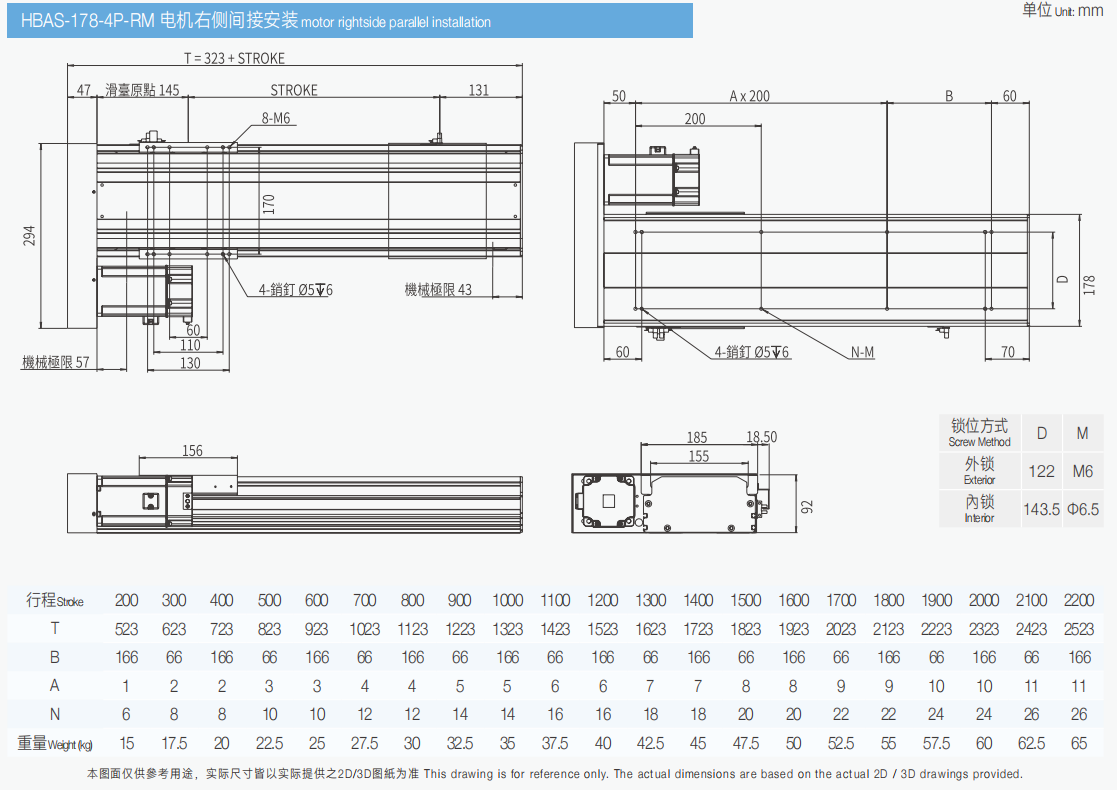Image resolution: width=1117 pixels, height=790 pixels.
Task: Select the weight value '47.5'
Action: [746, 744]
